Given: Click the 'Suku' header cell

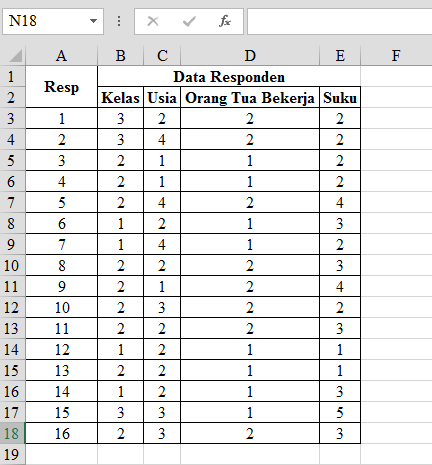Looking at the screenshot, I should [340, 97].
